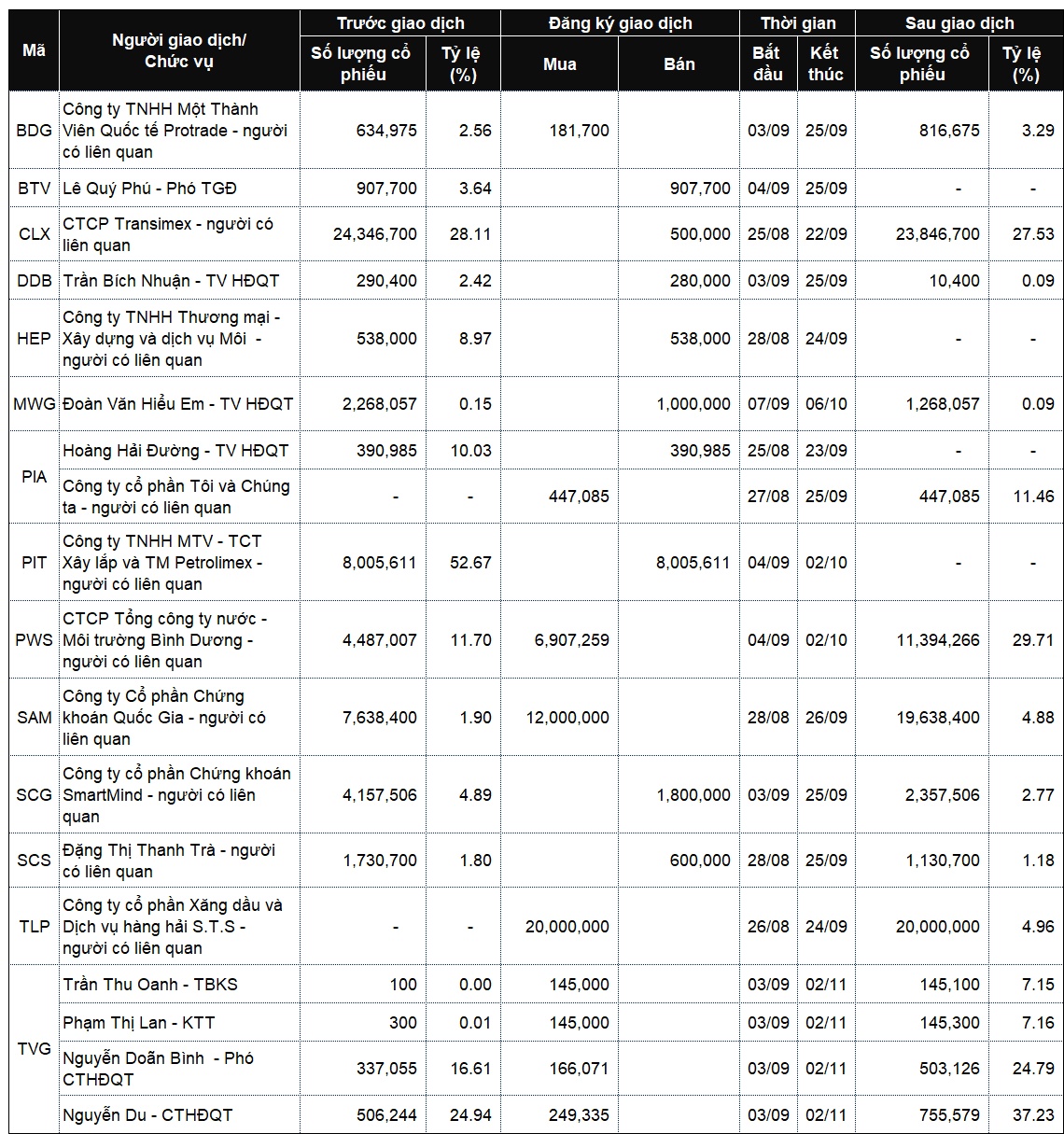Click the 'Bắt đầu' column header
Image resolution: width=1064 pixels, height=1134 pixels.
coord(767,63)
